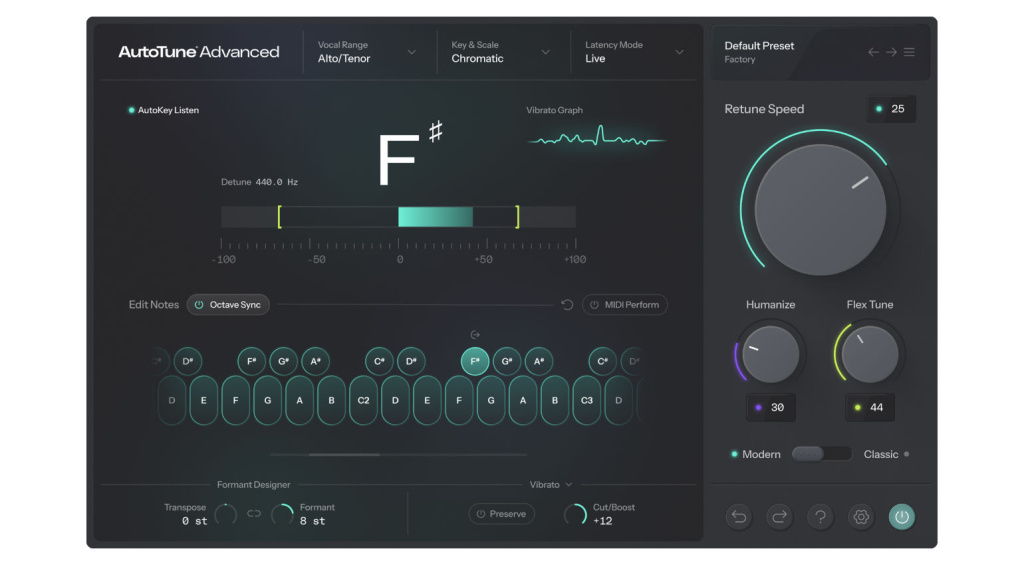This screenshot has height=565, width=1024.
Task: Enable MIDI Perform mode
Action: point(624,305)
